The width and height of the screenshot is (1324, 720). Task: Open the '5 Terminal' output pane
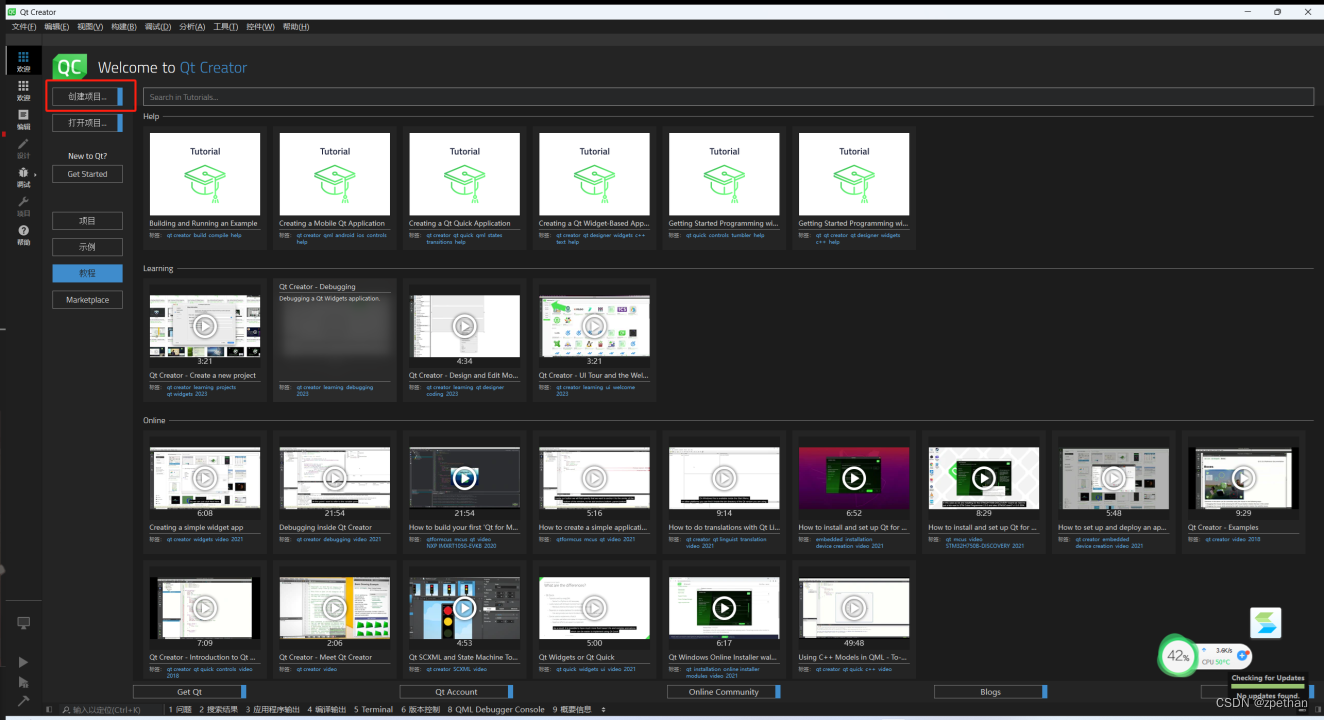374,710
